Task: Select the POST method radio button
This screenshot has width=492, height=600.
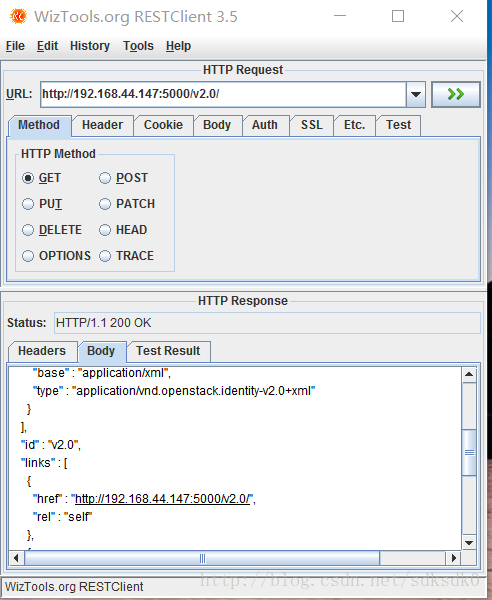Action: (105, 178)
